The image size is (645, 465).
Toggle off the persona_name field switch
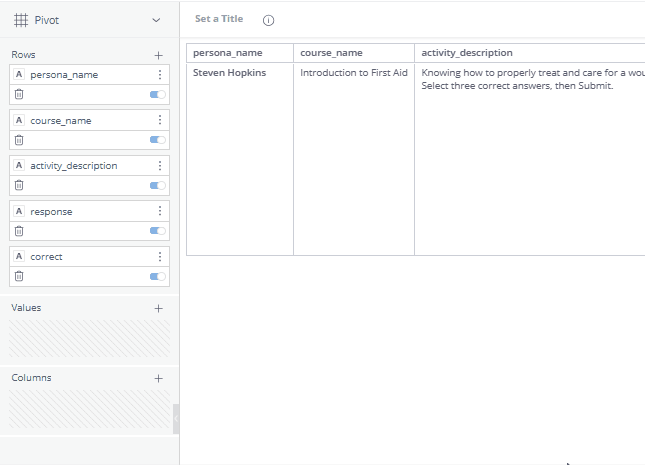click(x=158, y=94)
